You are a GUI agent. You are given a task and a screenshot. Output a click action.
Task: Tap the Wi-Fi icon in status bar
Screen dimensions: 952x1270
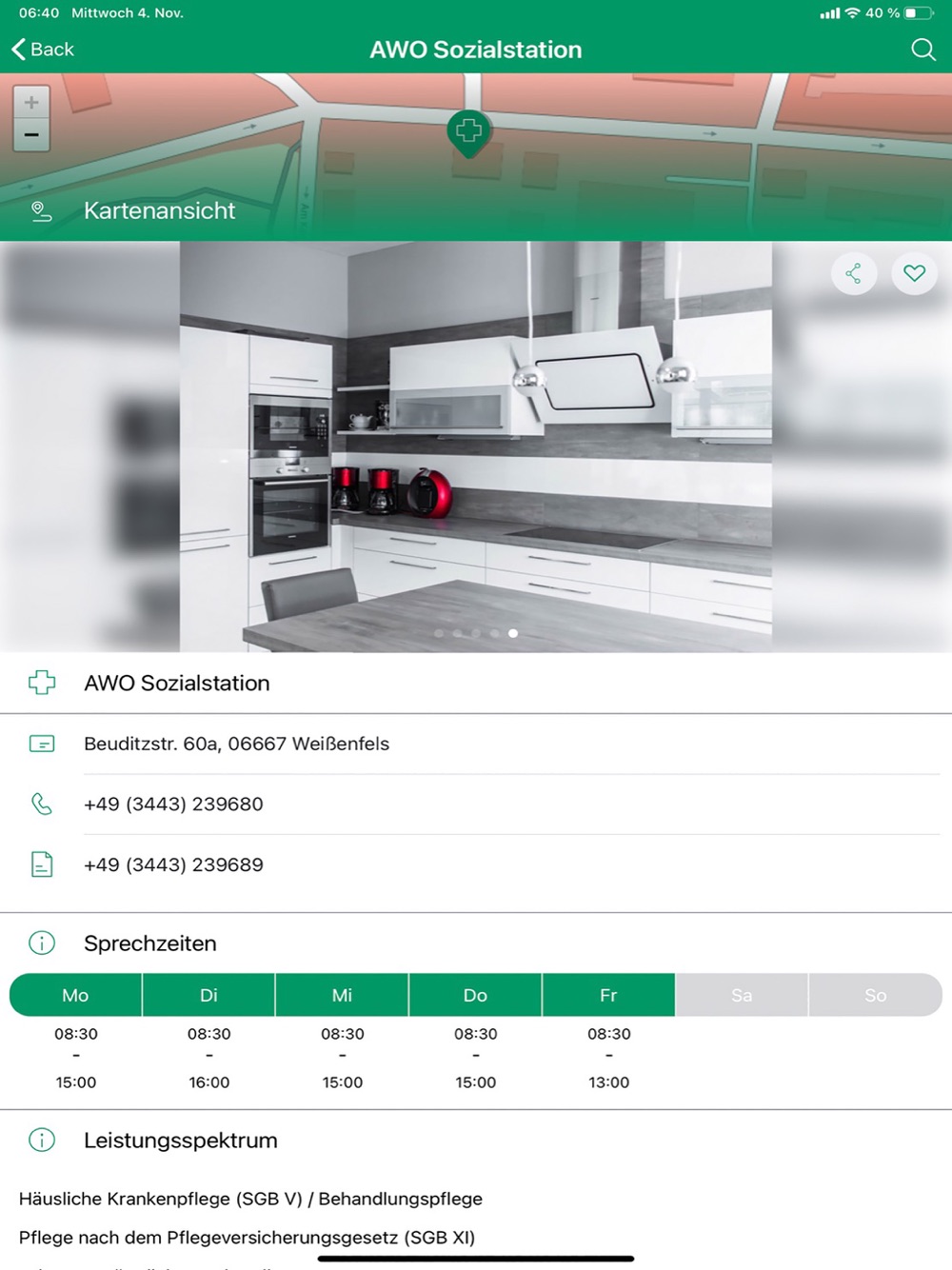(852, 13)
